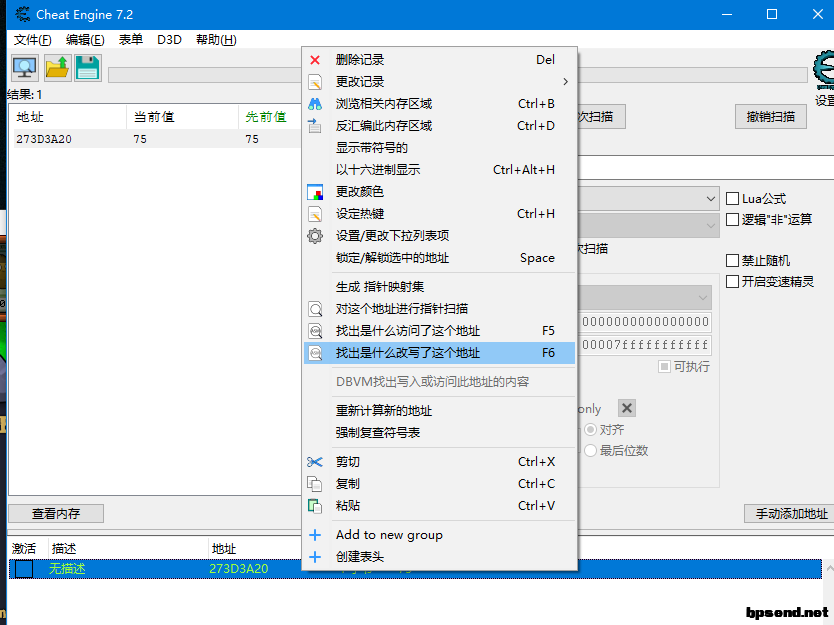Click the scissors 剪切 icon
This screenshot has height=625, width=834.
point(315,462)
